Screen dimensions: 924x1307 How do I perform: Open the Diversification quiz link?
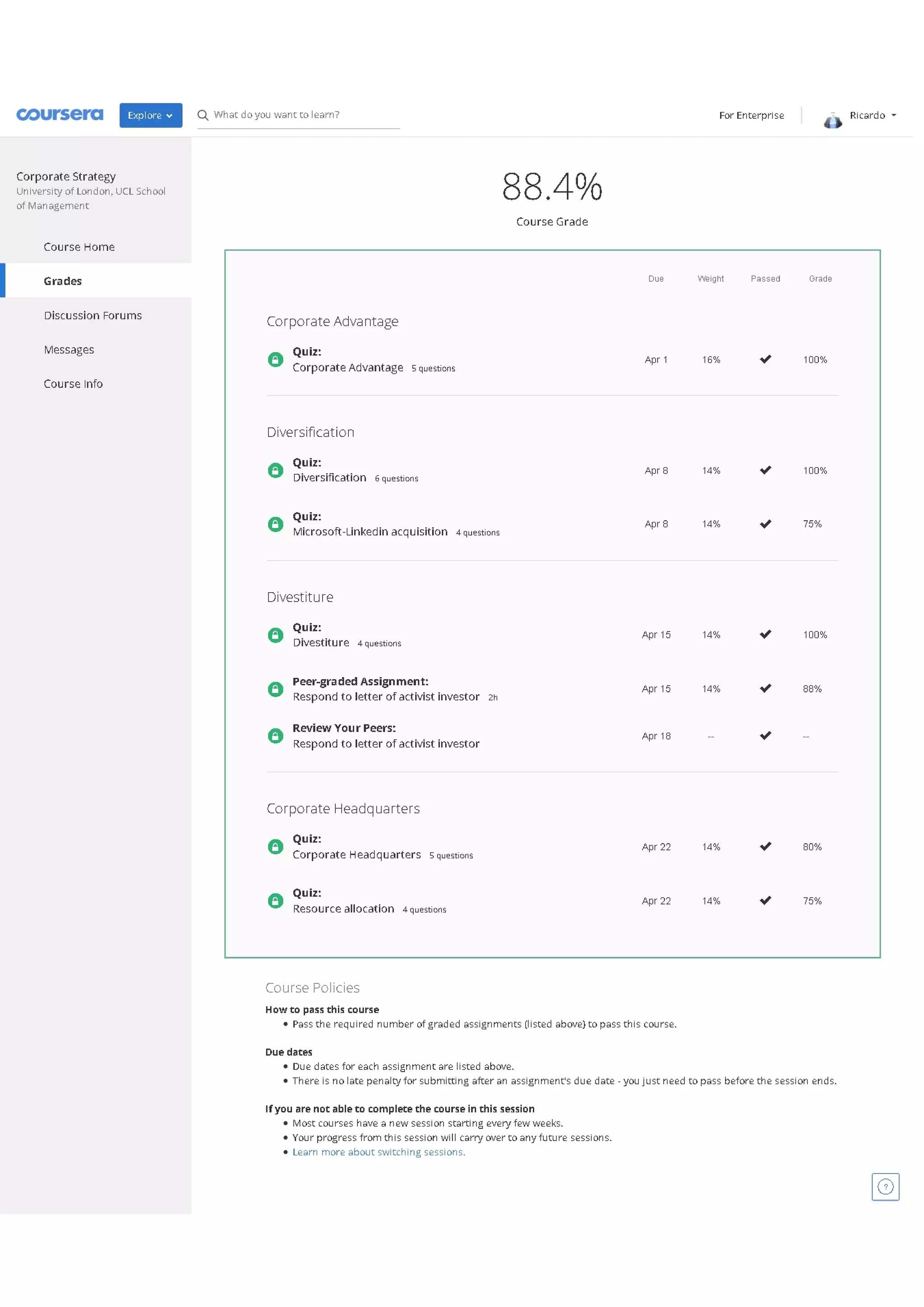click(329, 477)
